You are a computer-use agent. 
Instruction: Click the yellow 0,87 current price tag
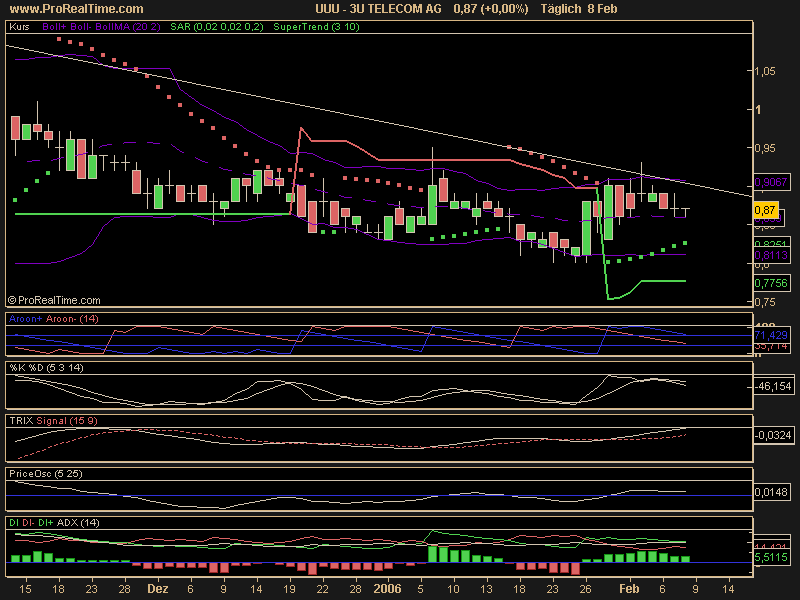[x=765, y=210]
